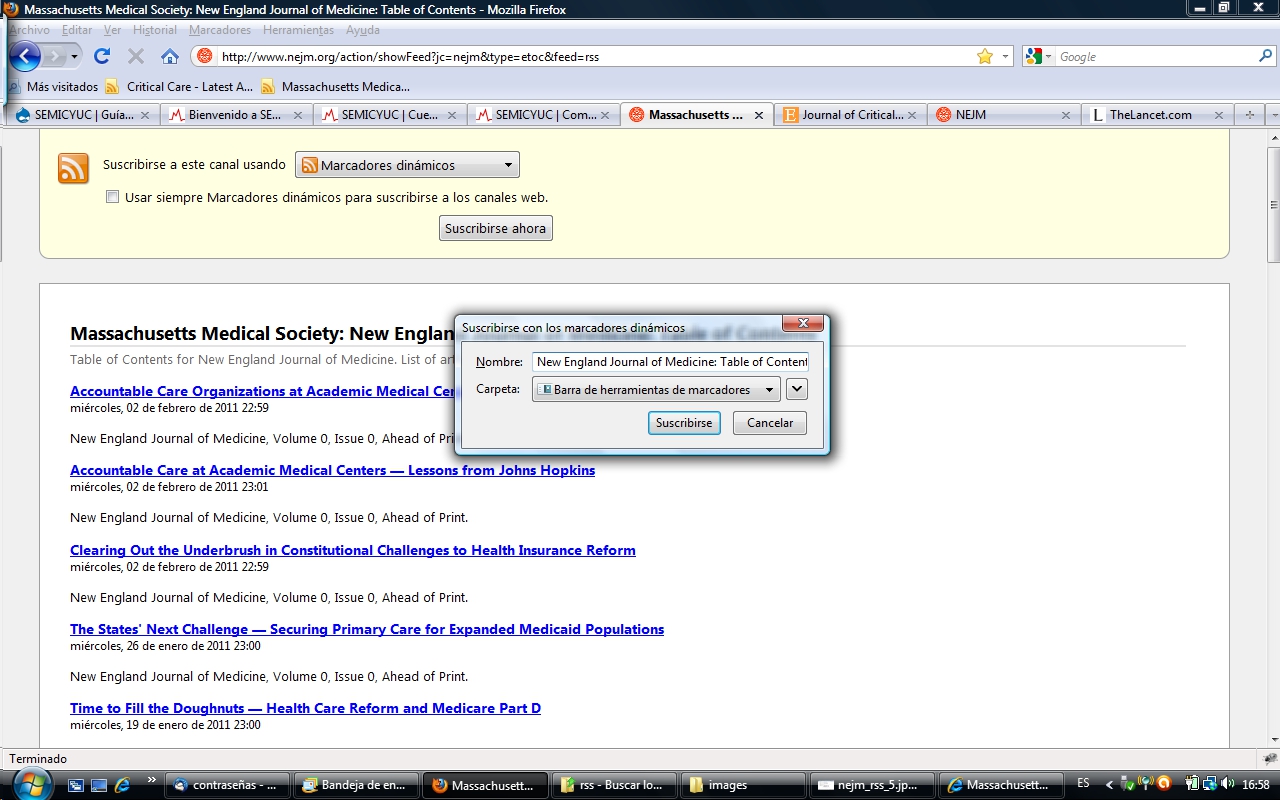This screenshot has width=1280, height=800.
Task: Show hidden system tray icons arrow
Action: pos(1110,785)
